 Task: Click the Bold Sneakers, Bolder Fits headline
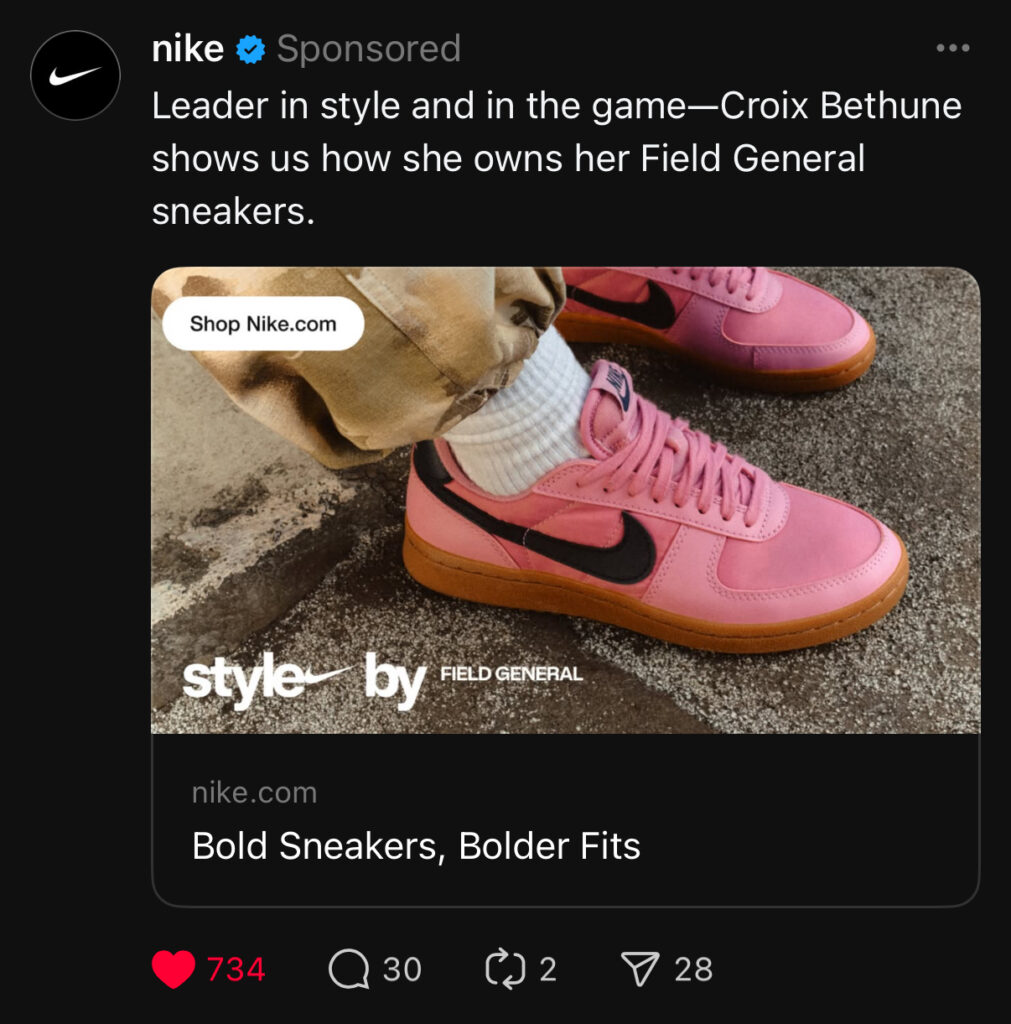click(x=416, y=846)
